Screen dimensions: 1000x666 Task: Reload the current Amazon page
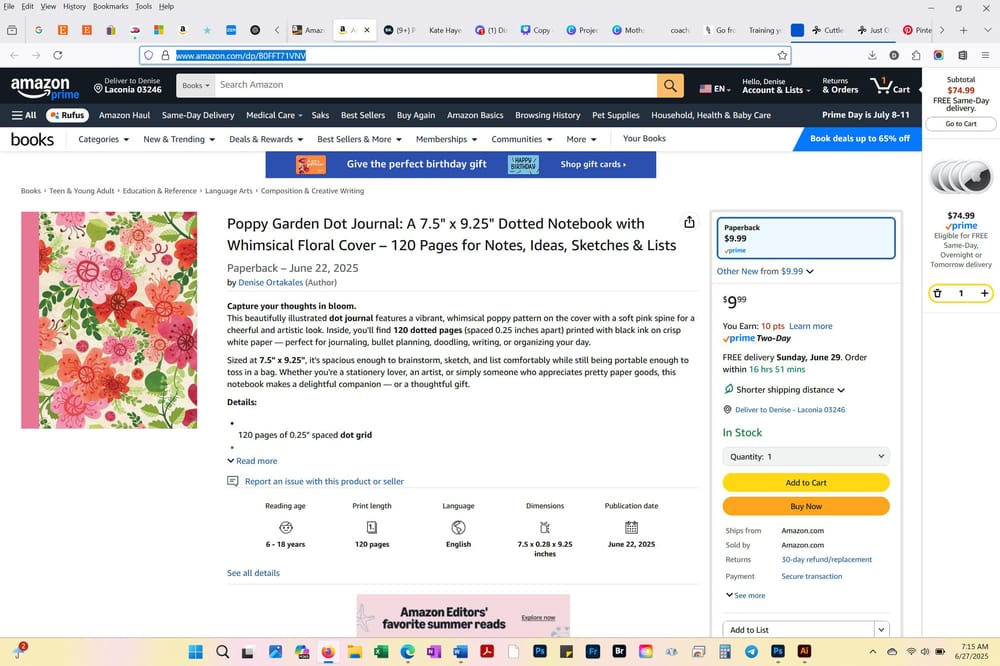click(57, 56)
